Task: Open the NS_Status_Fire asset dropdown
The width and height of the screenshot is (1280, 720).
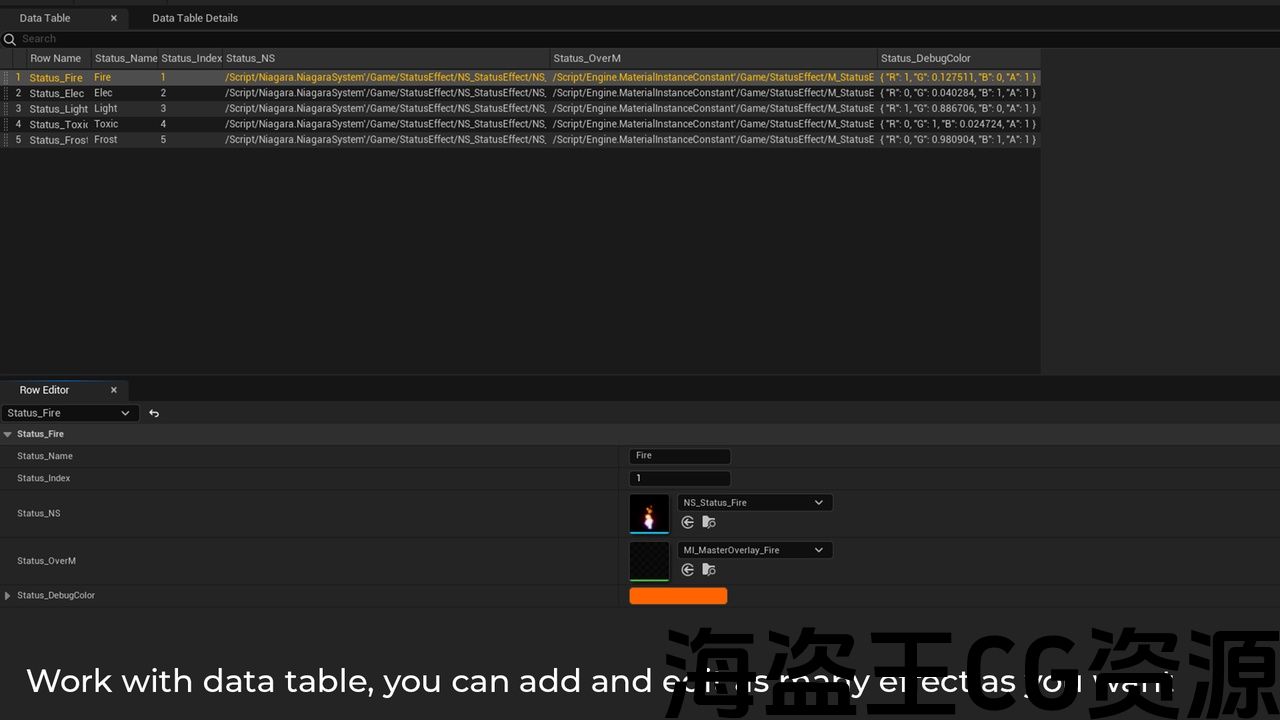Action: [x=754, y=503]
